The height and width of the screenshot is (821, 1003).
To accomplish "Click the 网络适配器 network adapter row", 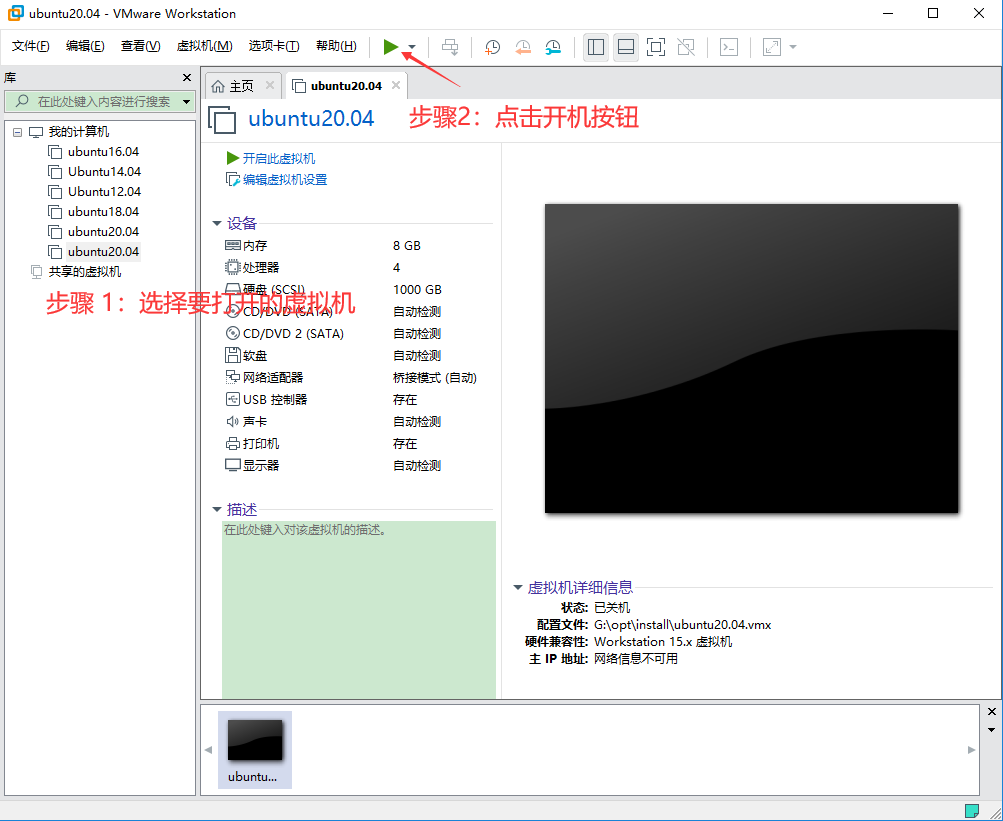I will [358, 378].
